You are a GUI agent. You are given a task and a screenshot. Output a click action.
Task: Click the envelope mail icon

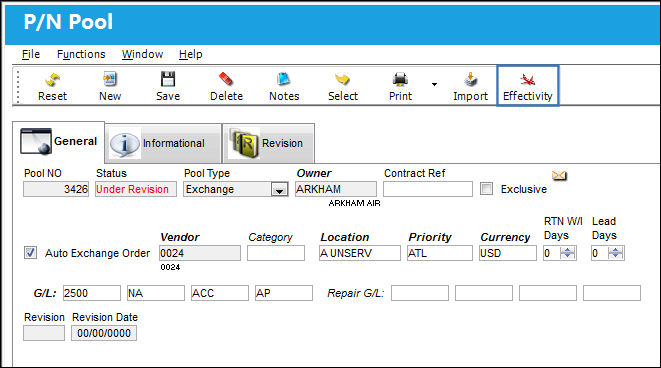click(x=559, y=175)
